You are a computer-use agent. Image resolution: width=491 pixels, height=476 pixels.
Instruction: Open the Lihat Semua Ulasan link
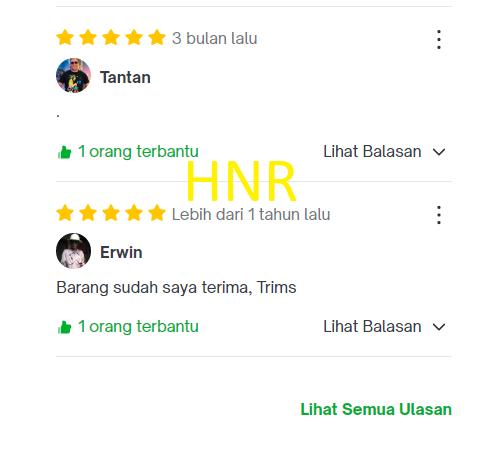(376, 409)
